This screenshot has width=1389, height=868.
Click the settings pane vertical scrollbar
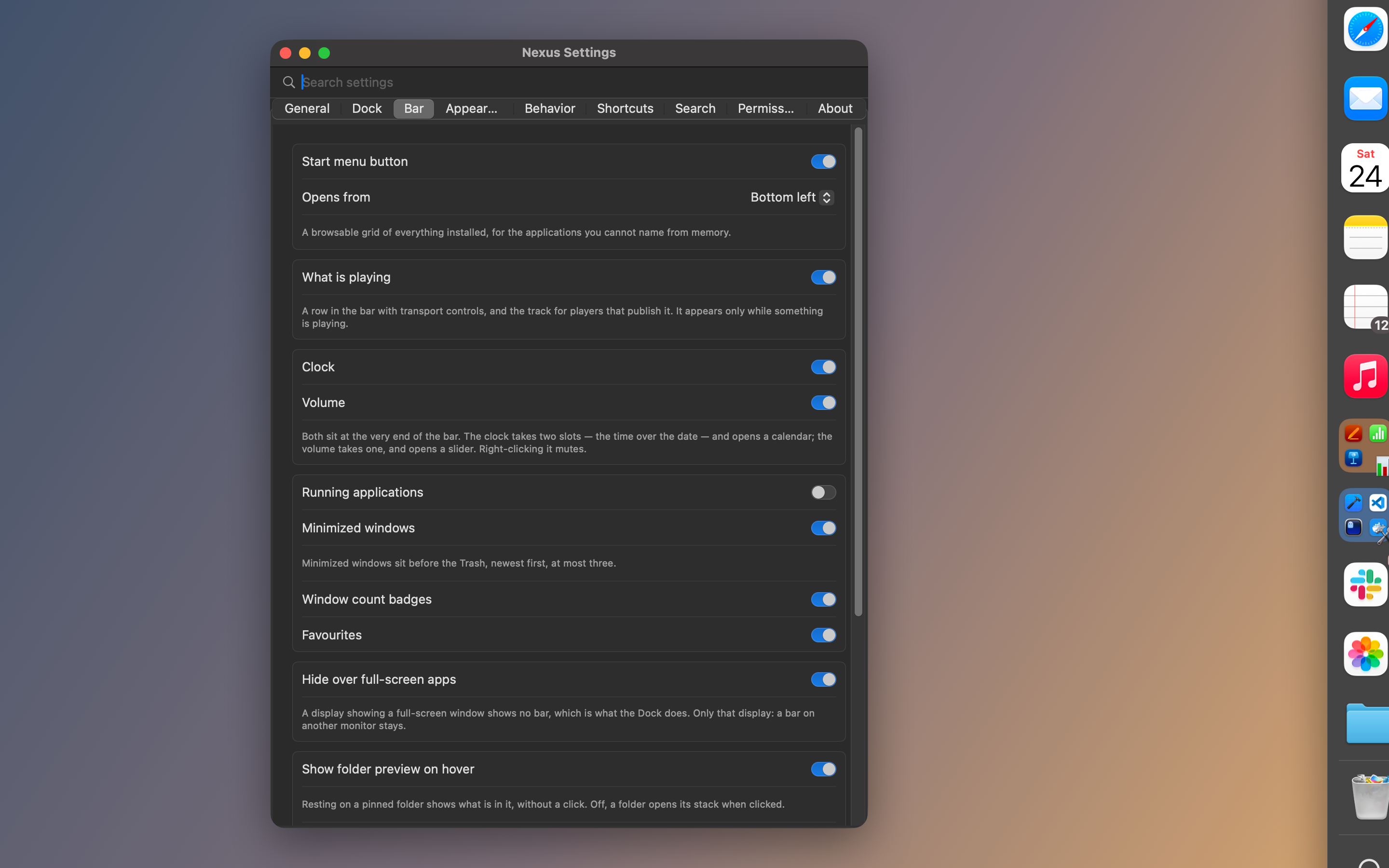point(858,372)
